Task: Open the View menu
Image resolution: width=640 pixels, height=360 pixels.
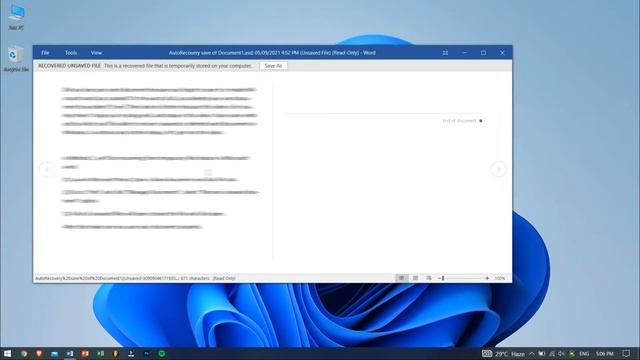Action: (x=96, y=53)
